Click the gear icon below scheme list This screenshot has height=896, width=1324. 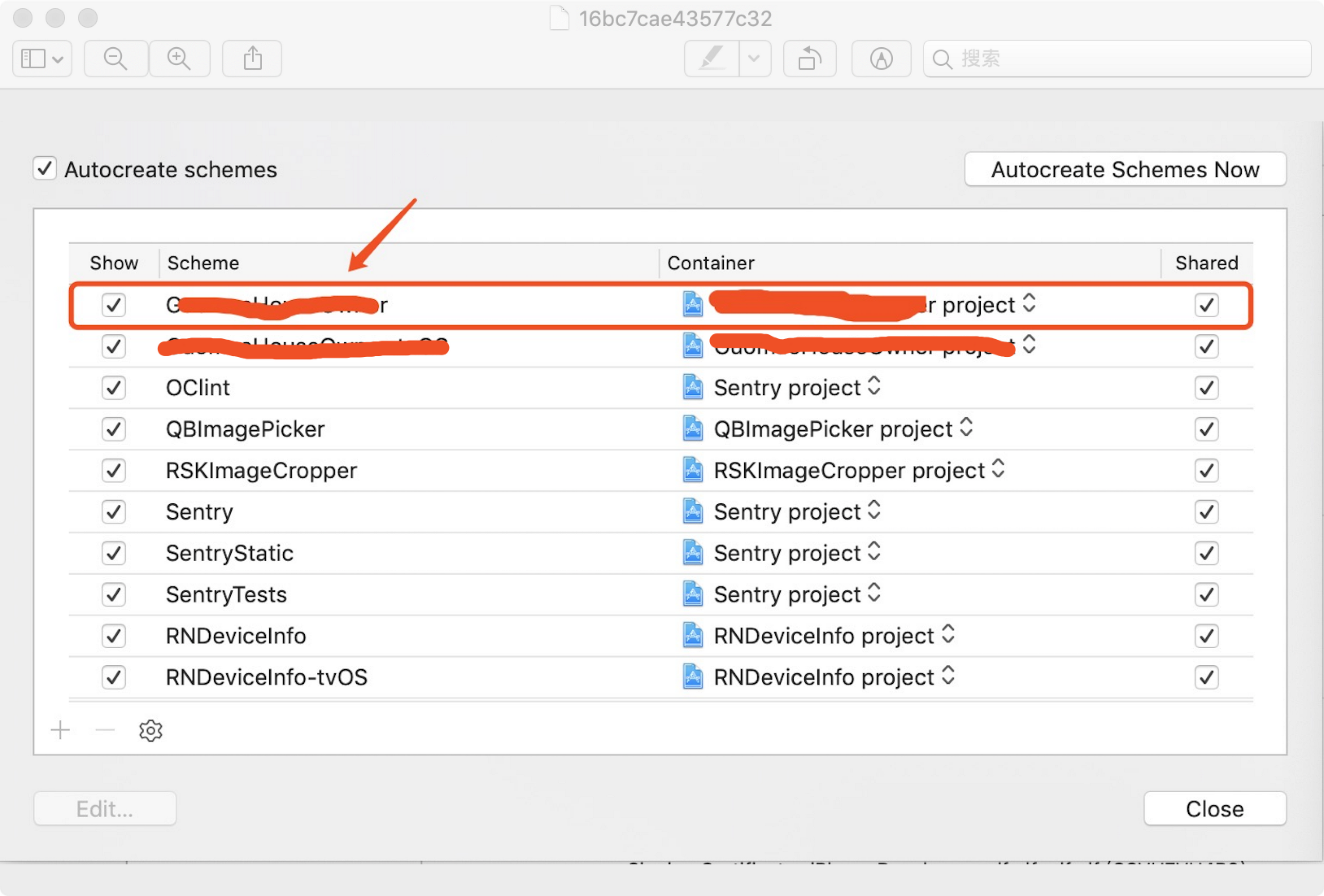tap(151, 730)
